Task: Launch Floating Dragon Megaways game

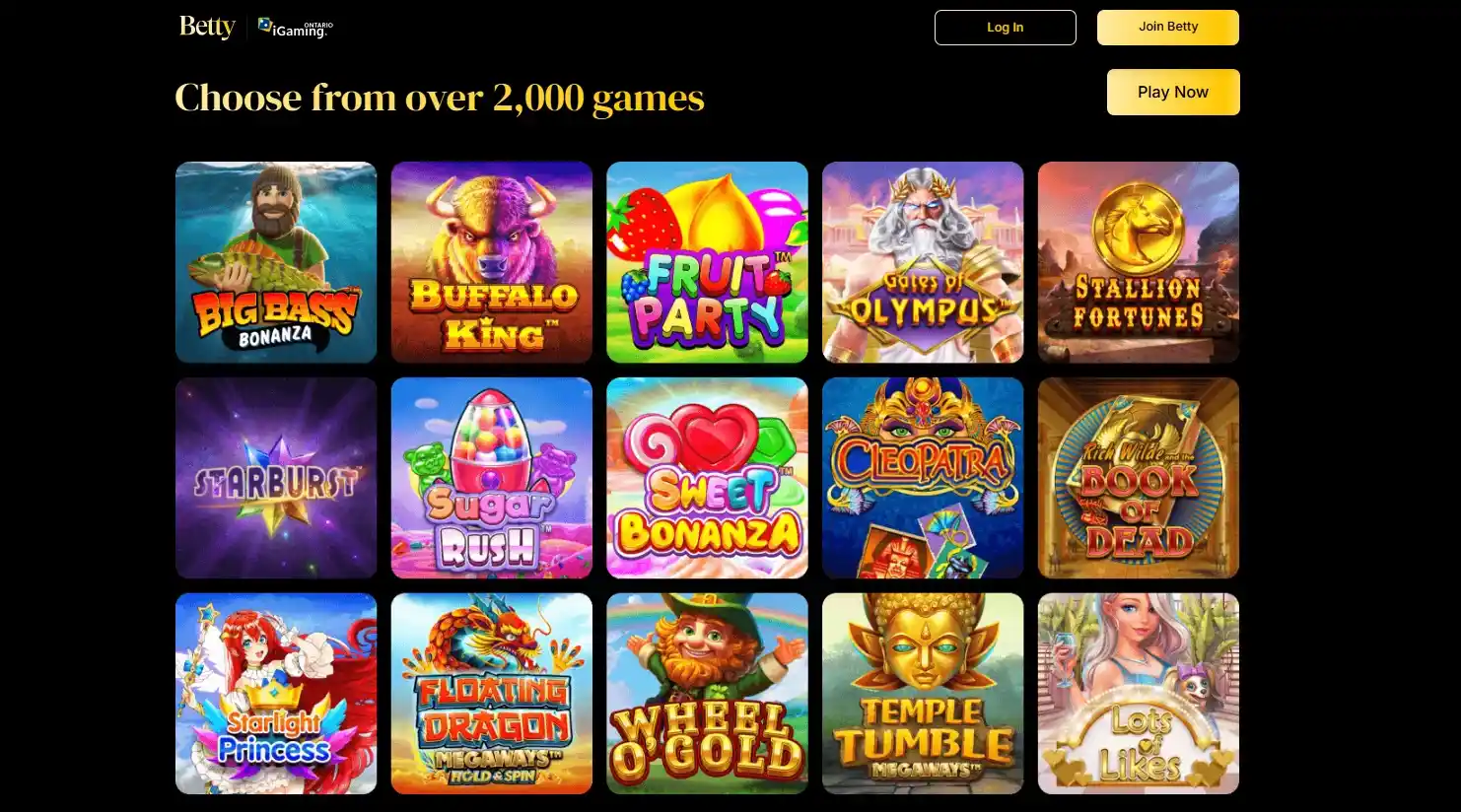Action: pyautogui.click(x=492, y=694)
